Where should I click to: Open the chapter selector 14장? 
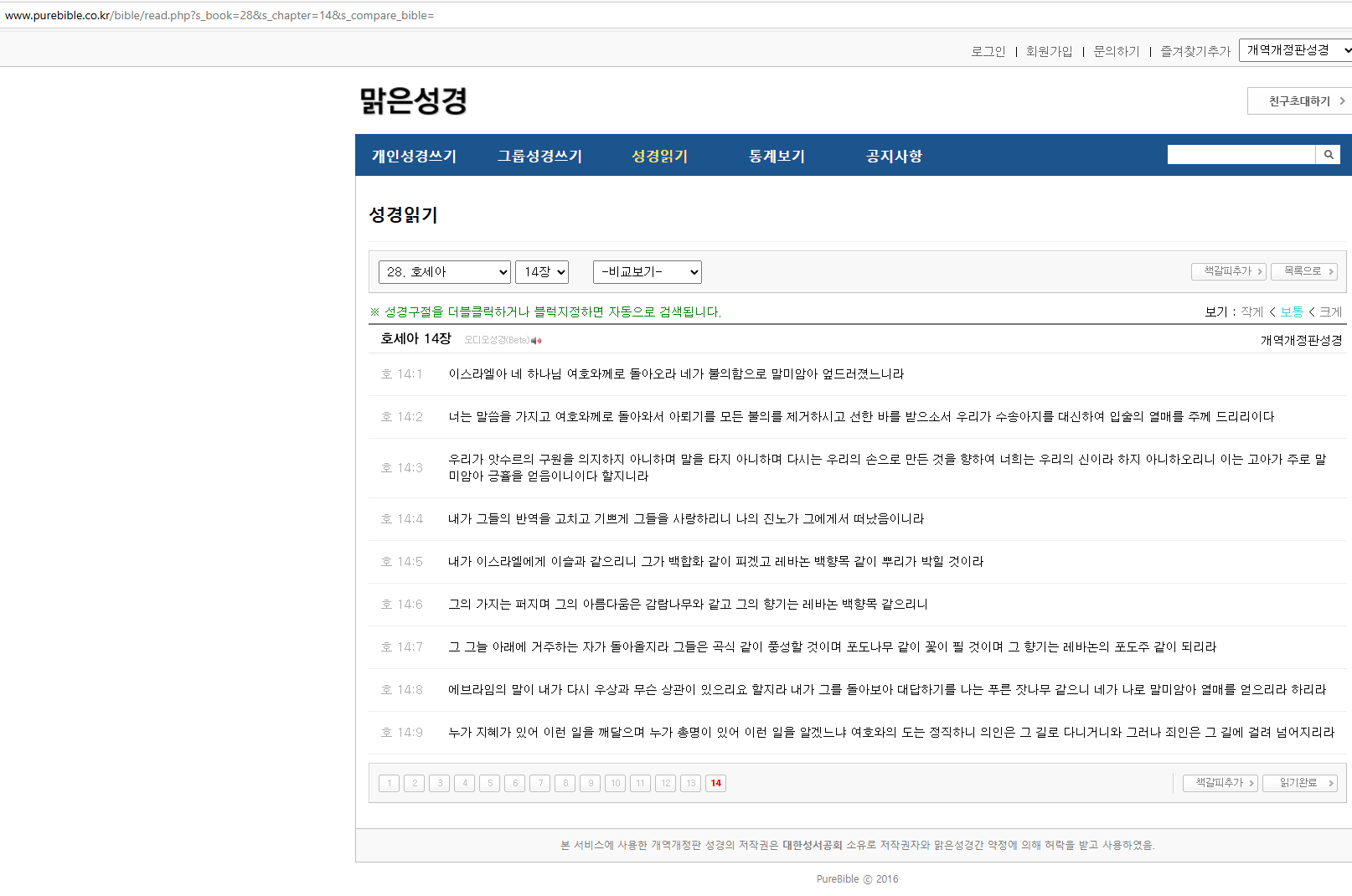(x=542, y=272)
